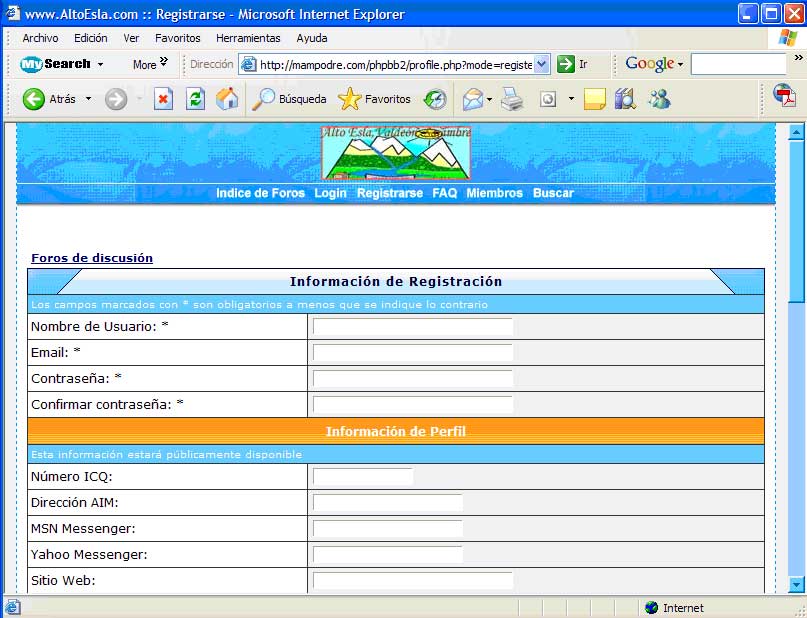The height and width of the screenshot is (618, 807).
Task: Open Favoritos star button in toolbar
Action: pos(375,99)
